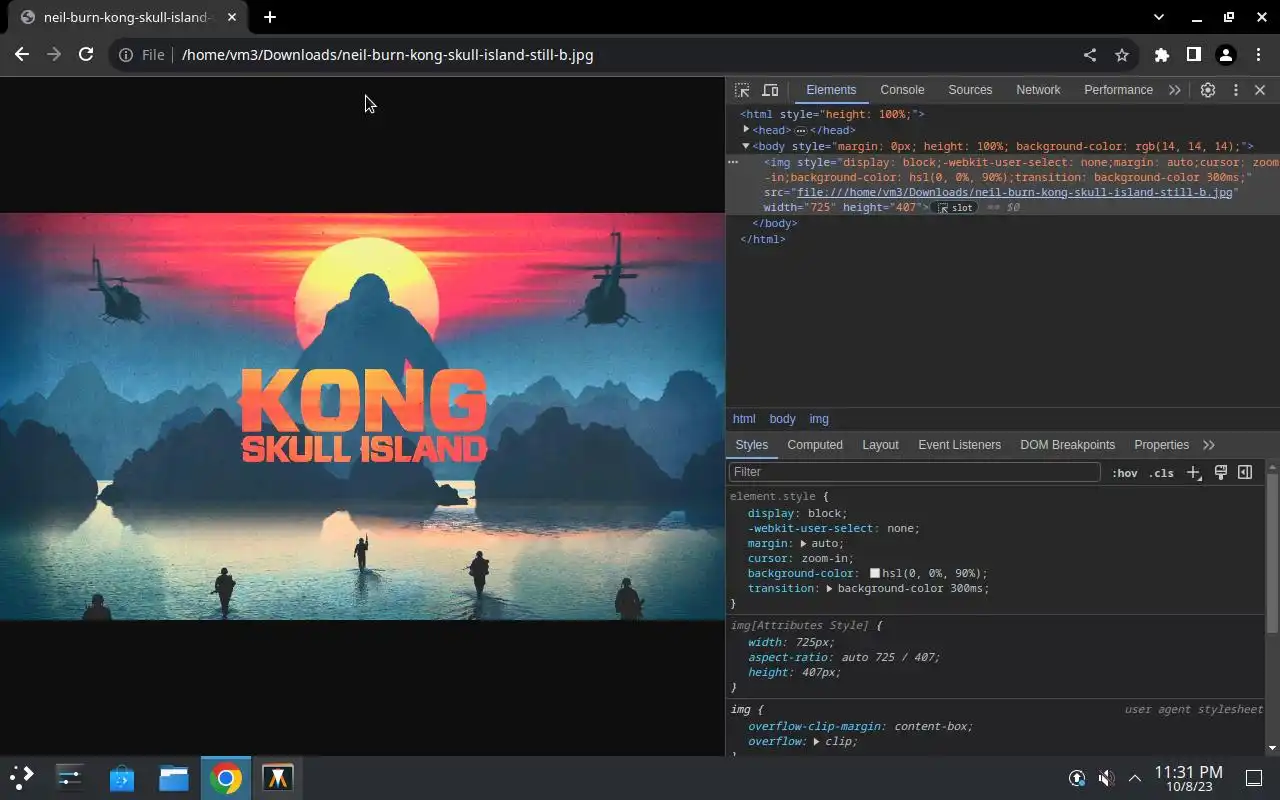Open the DOM Breakpoints tab

click(x=1067, y=445)
